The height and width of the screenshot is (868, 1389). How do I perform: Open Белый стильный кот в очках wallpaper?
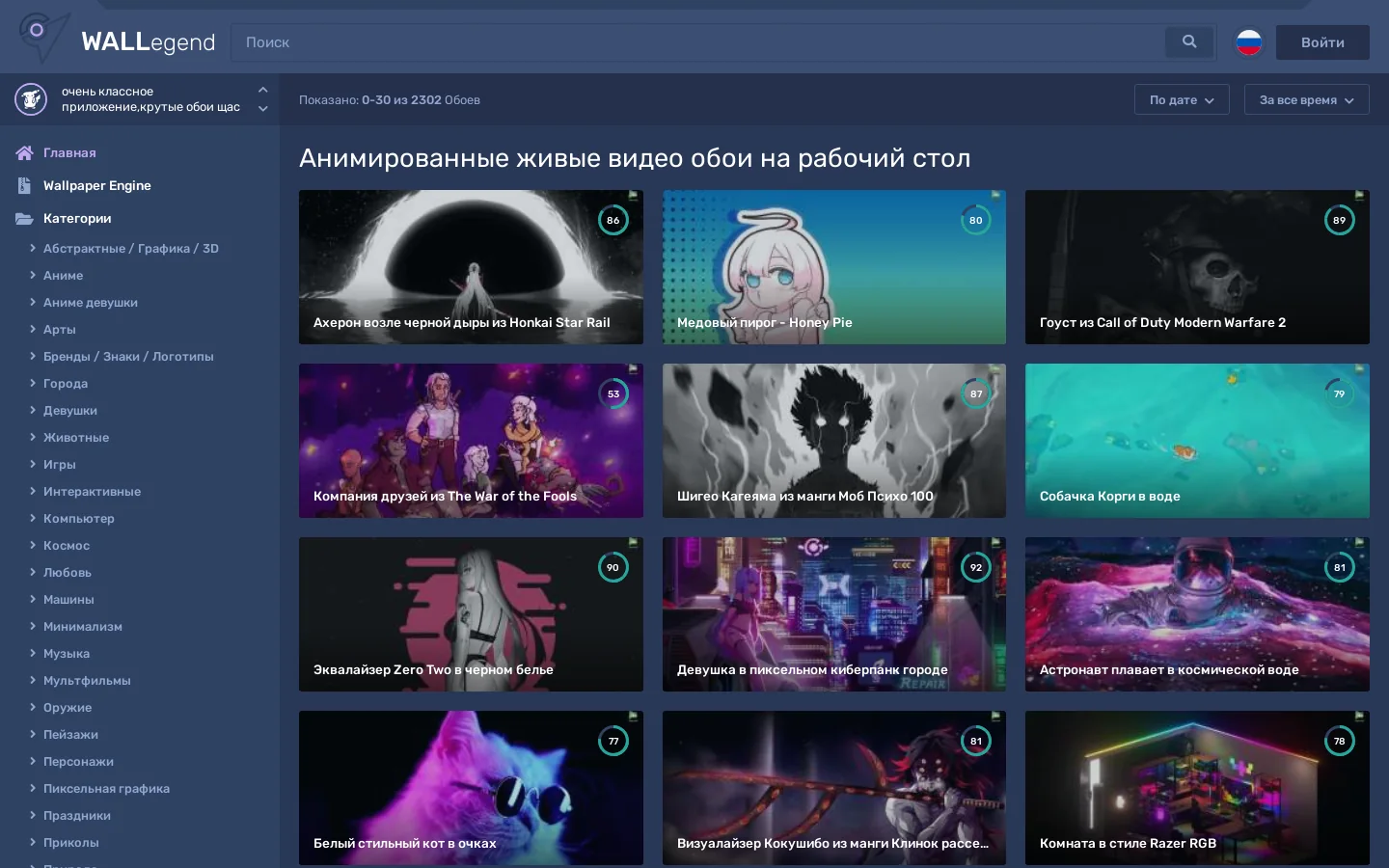point(471,788)
